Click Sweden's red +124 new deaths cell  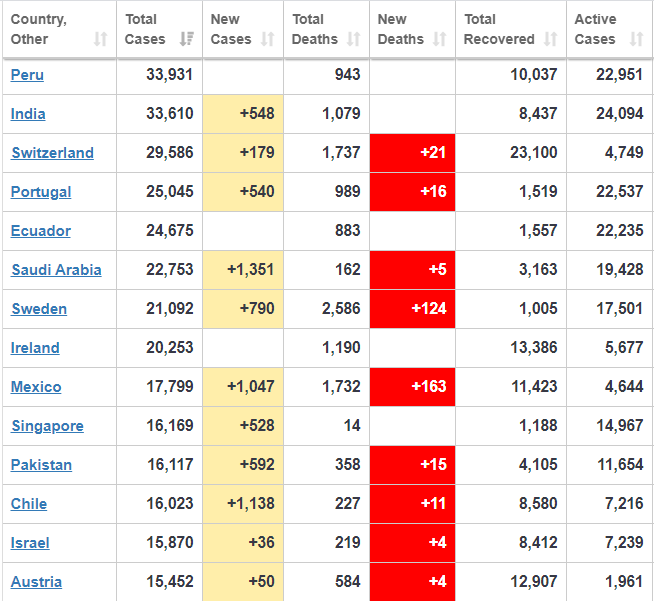(412, 309)
